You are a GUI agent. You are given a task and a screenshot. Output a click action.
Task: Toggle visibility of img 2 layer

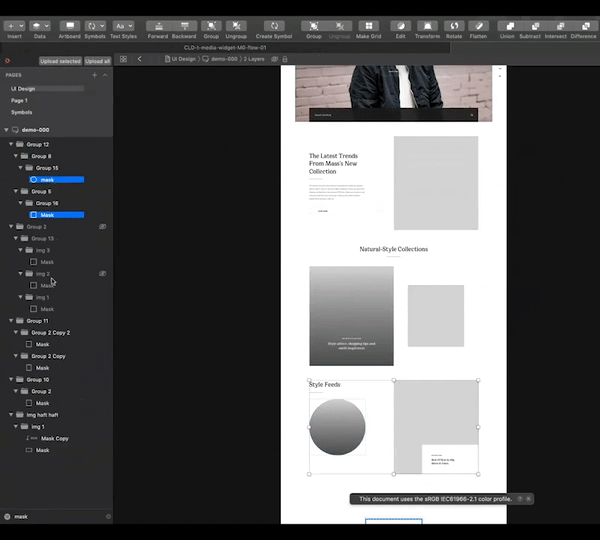(x=103, y=274)
